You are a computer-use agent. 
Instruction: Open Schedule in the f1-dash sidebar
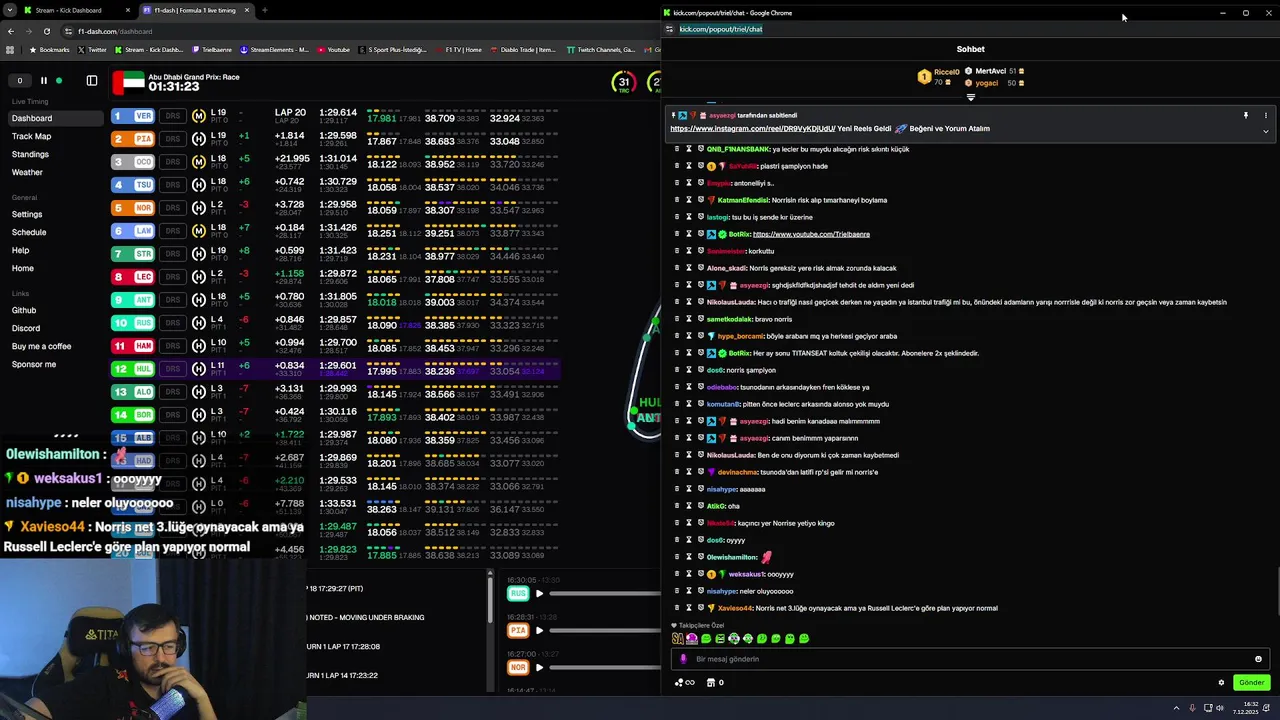pos(29,232)
